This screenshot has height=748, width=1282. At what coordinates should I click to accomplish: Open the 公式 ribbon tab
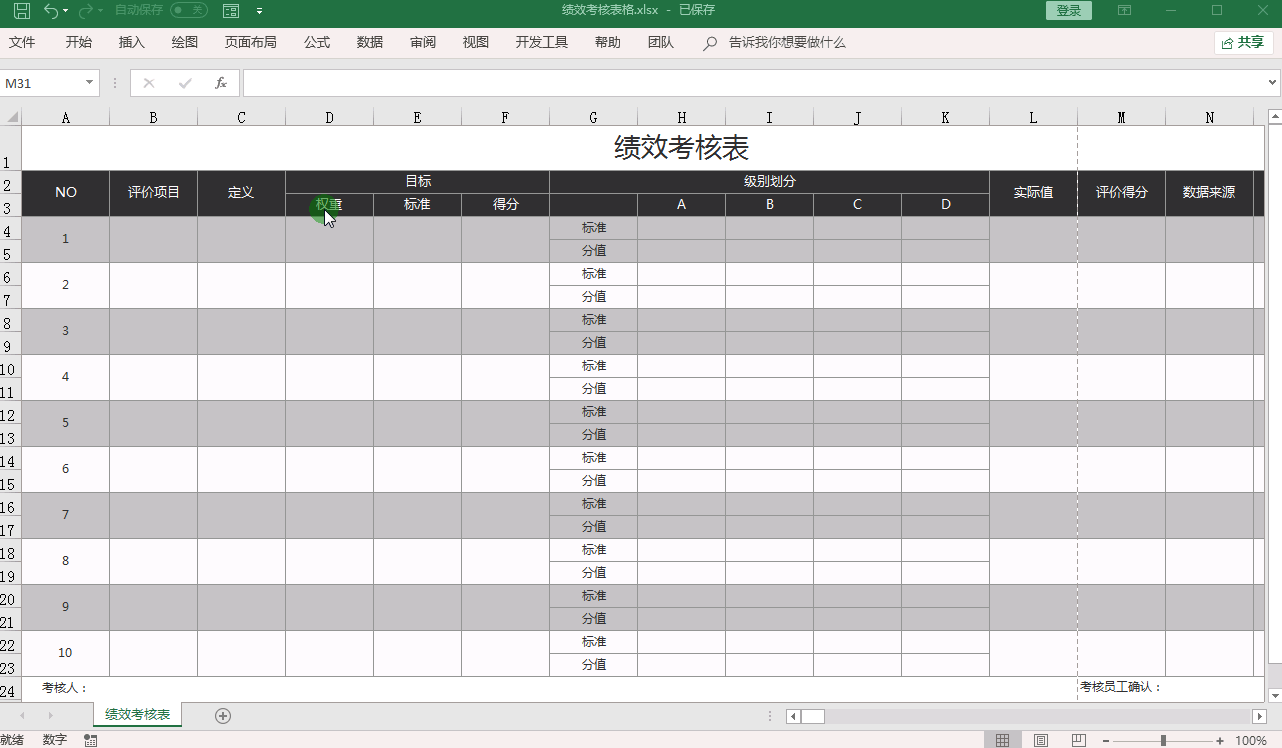point(317,42)
